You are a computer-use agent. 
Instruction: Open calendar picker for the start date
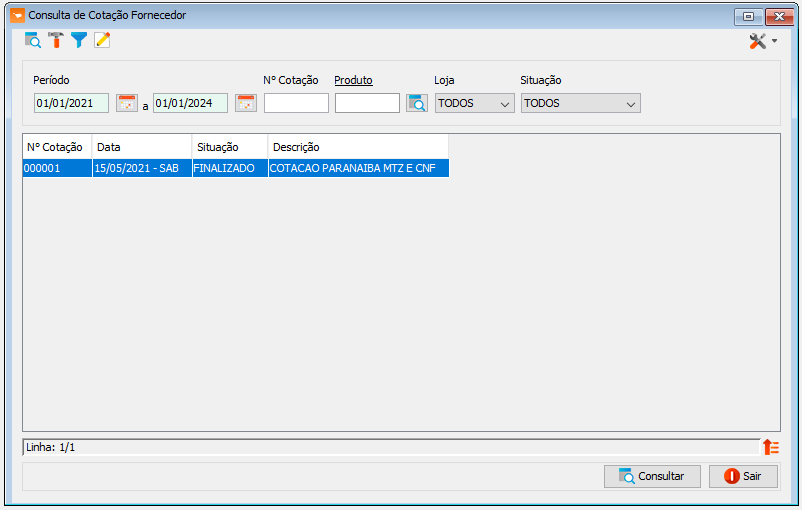127,103
